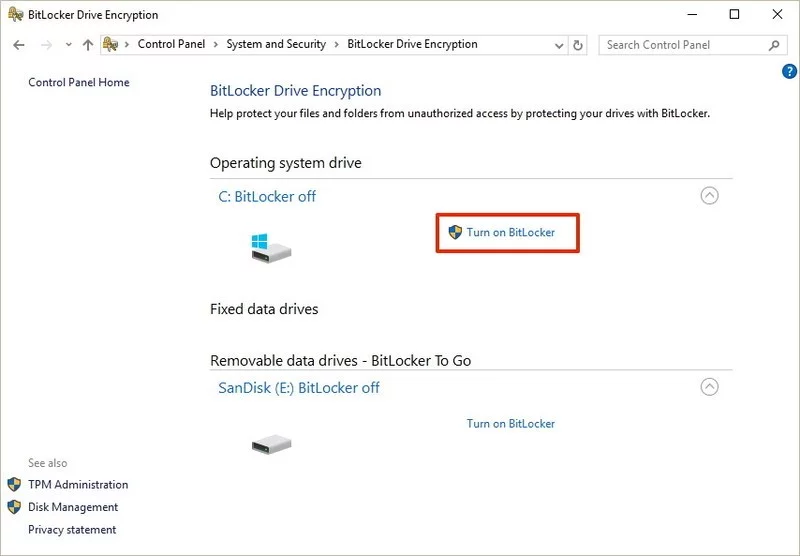Open Control Panel Home
Screen dimensions: 800x556
(79, 82)
